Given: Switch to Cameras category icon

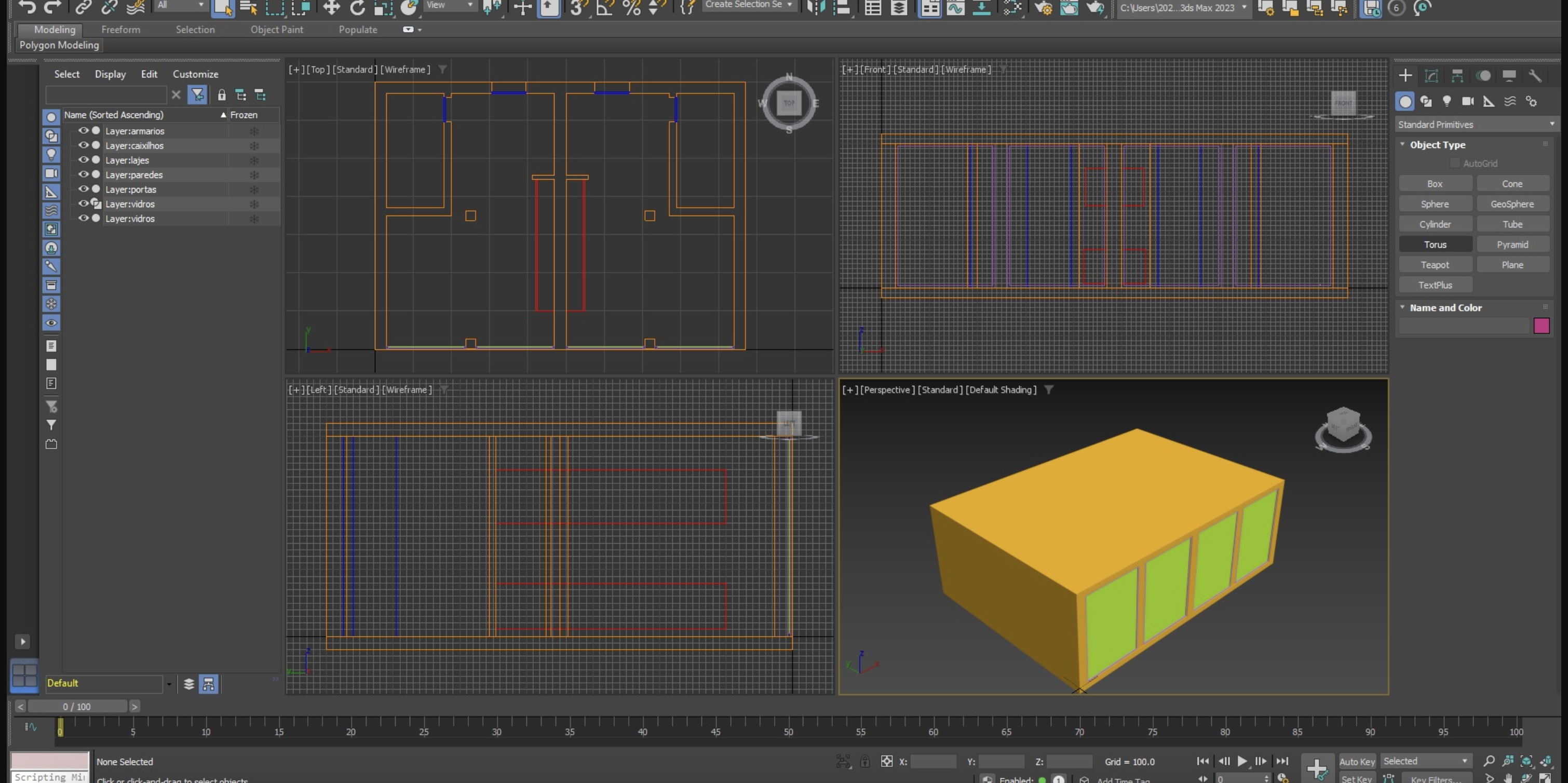Looking at the screenshot, I should [1468, 101].
